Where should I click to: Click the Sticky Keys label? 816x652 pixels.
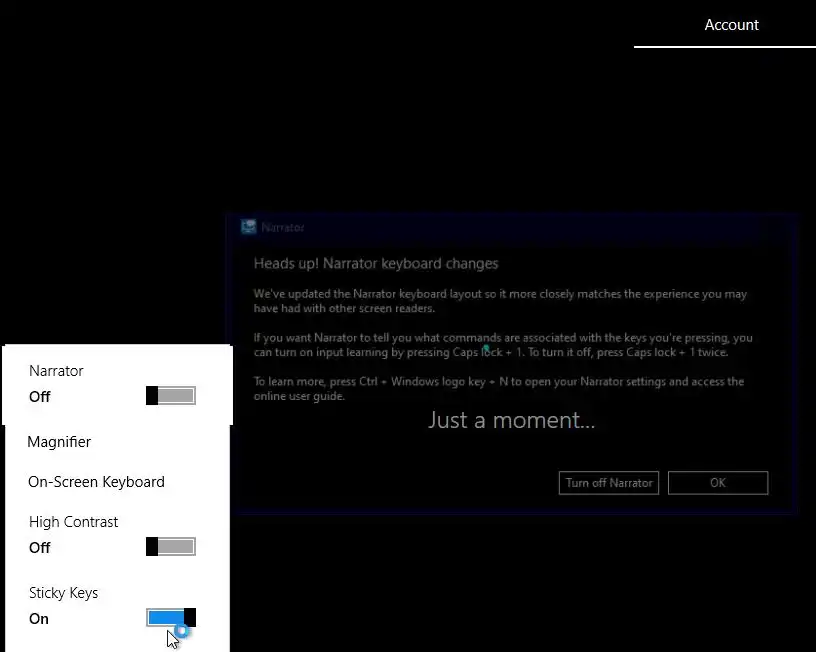pos(63,593)
